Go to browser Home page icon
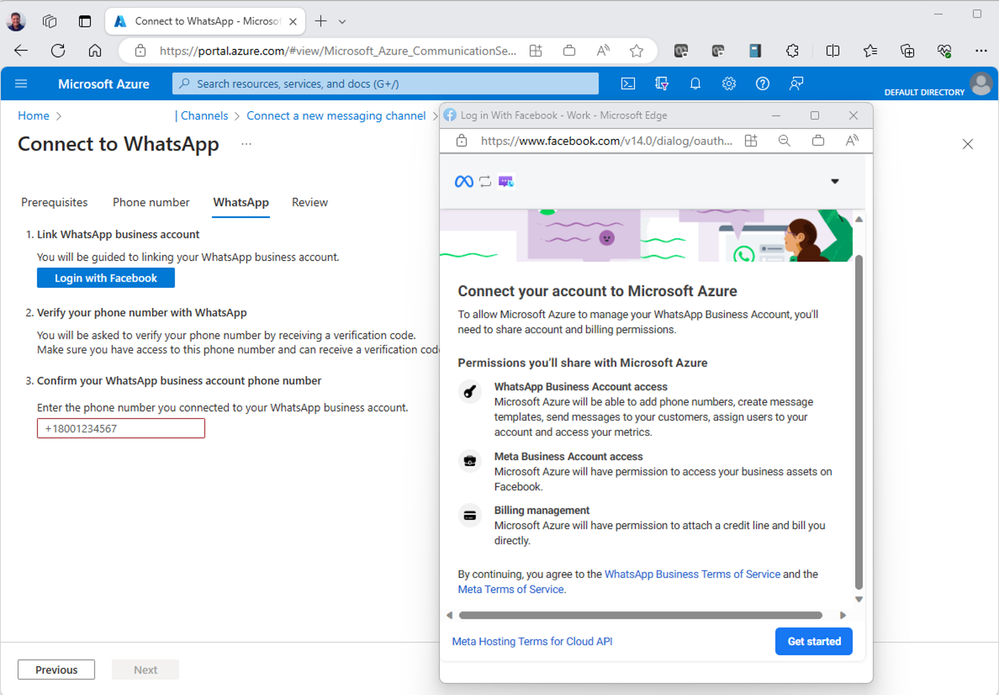999x695 pixels. [95, 51]
